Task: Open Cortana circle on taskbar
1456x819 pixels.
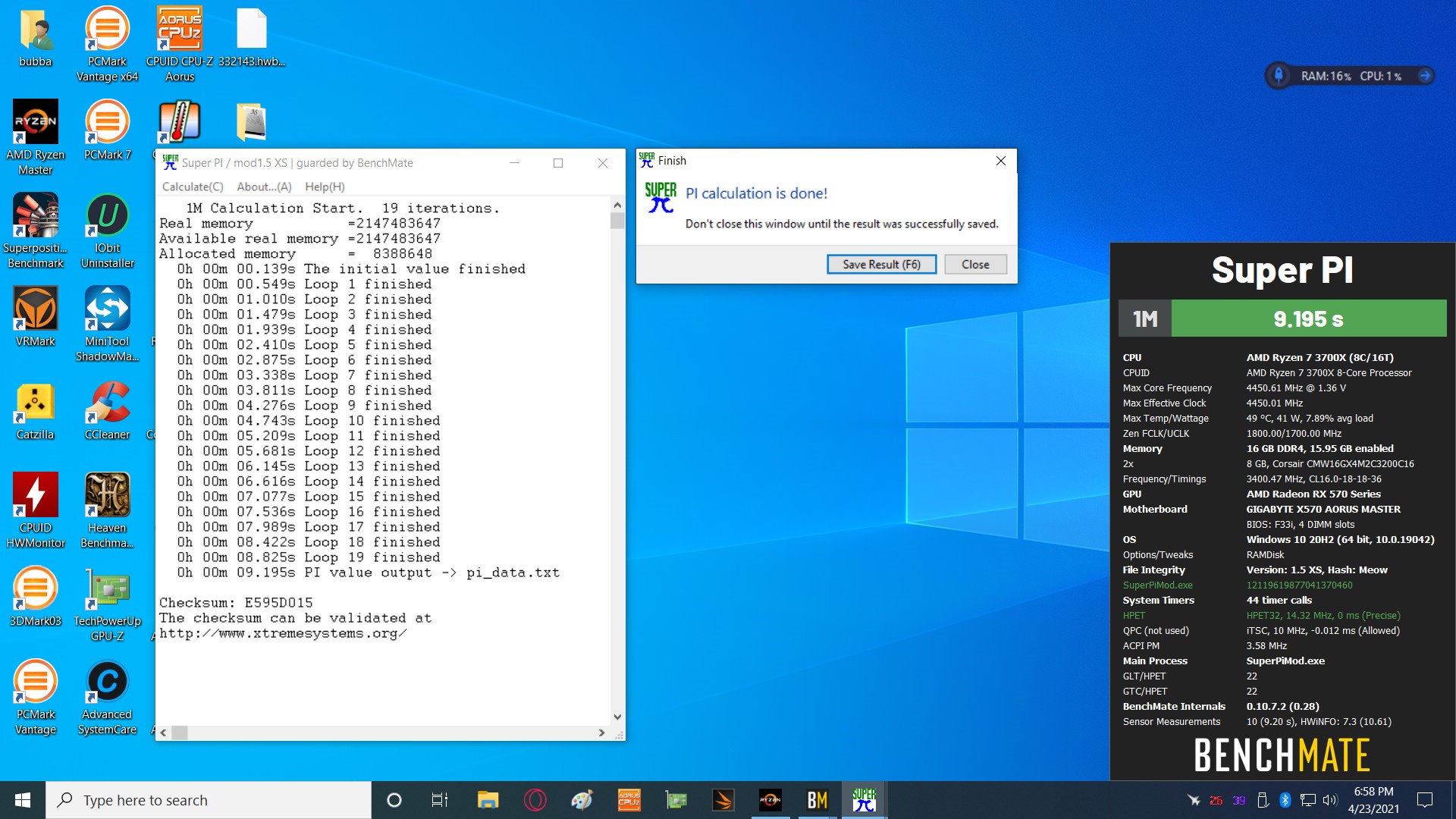Action: pyautogui.click(x=394, y=800)
